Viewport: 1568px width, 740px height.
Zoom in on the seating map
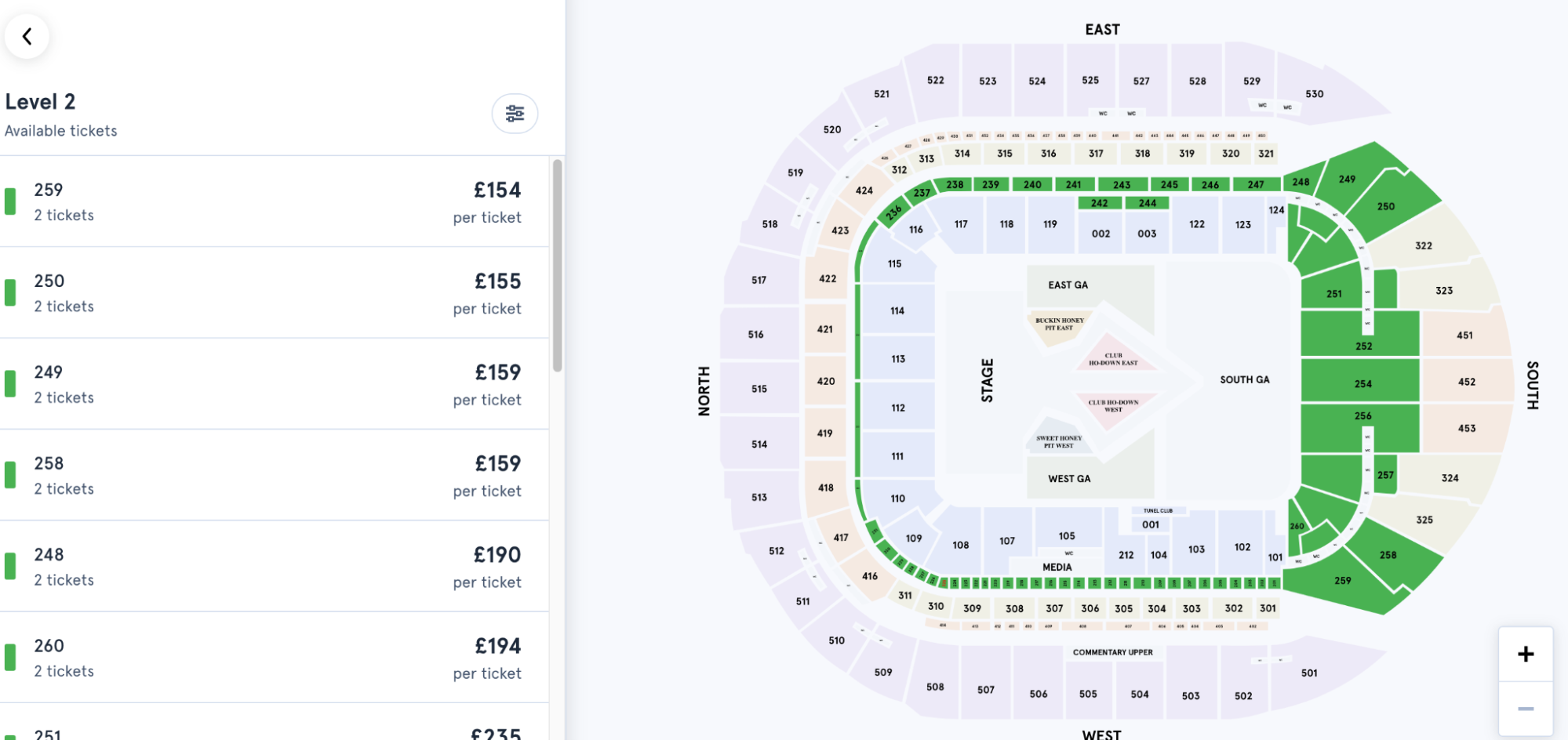pos(1526,653)
